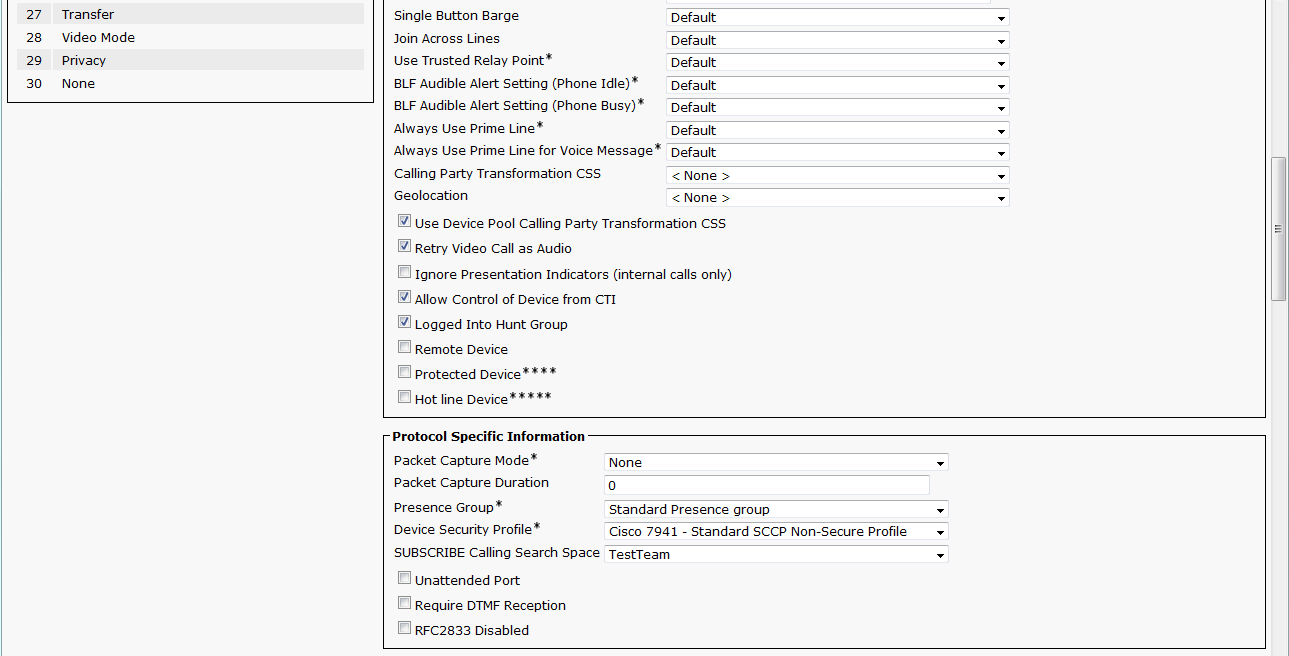This screenshot has width=1289, height=656.
Task: Click the Packet Capture Duration field
Action: (x=767, y=486)
